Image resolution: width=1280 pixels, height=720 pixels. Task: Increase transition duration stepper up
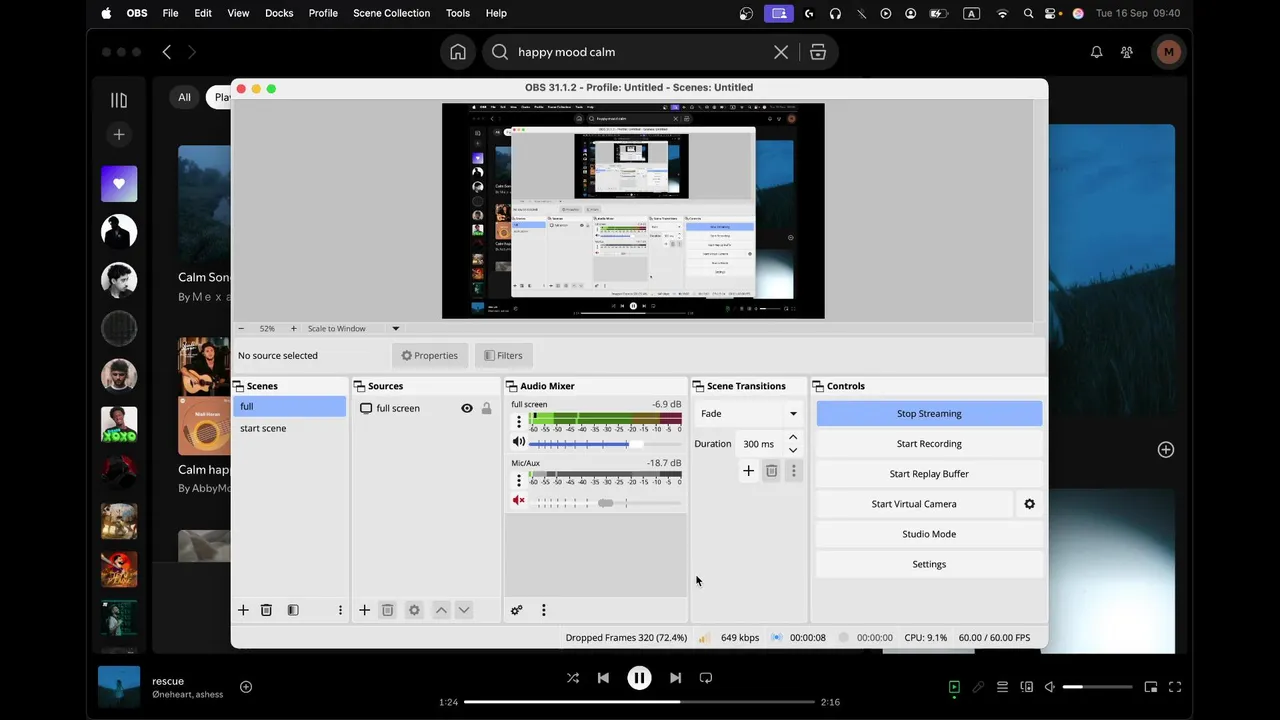point(793,437)
